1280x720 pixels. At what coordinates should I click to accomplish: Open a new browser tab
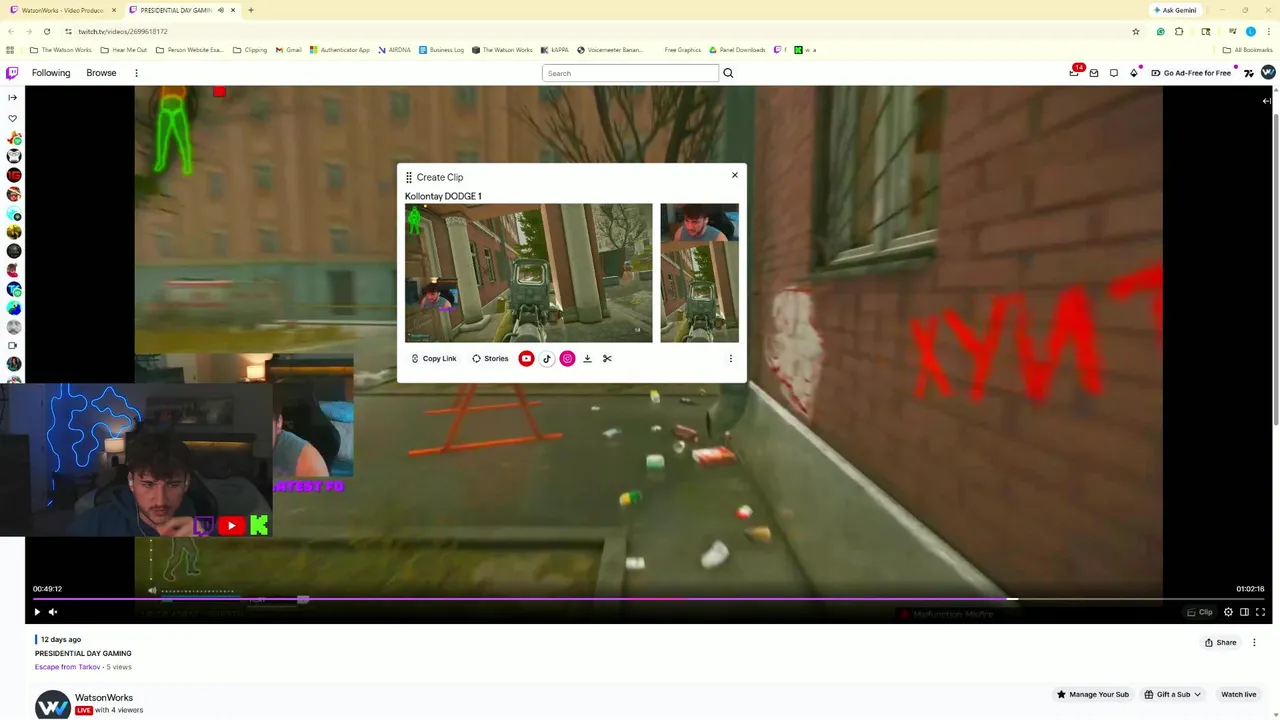point(251,10)
